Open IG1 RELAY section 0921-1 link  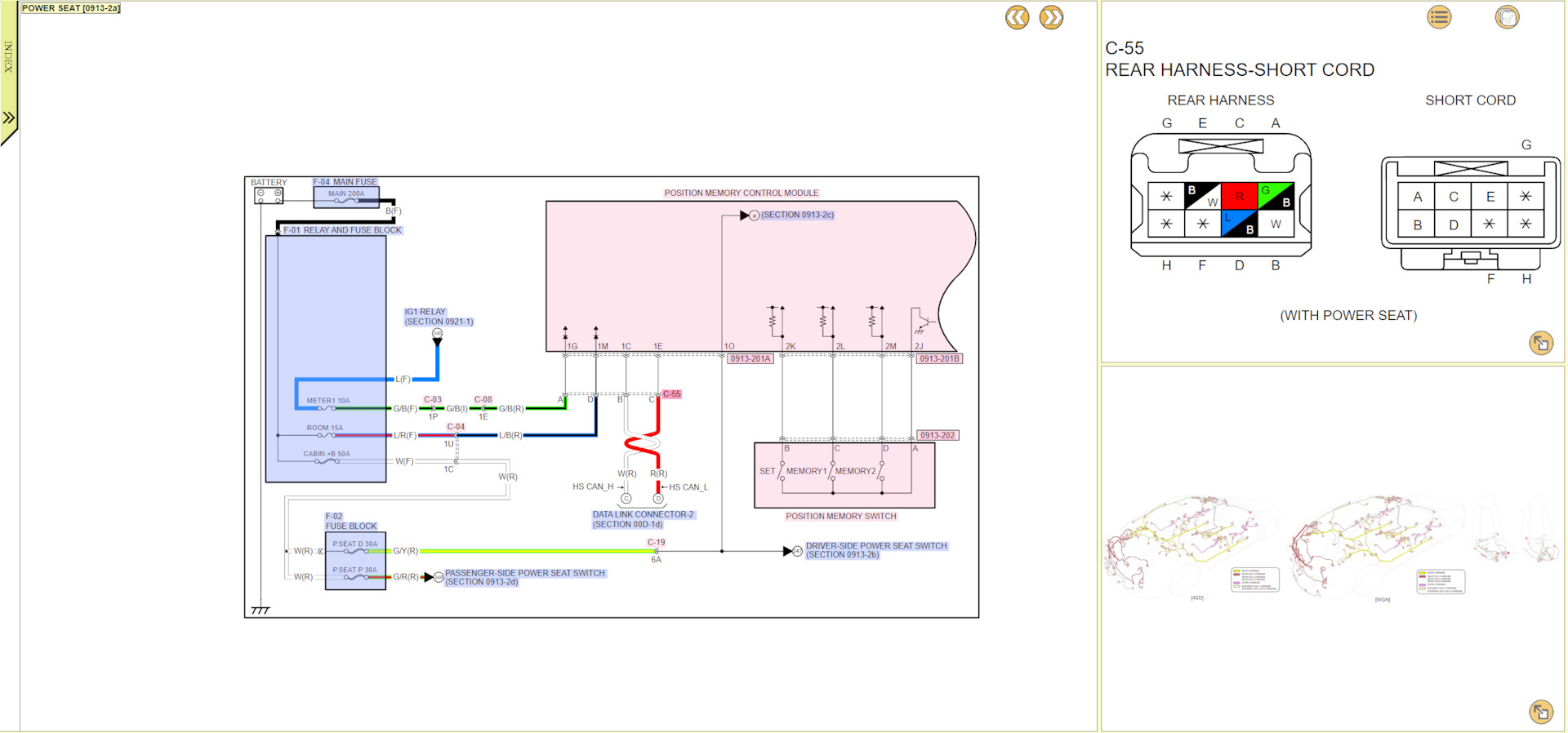pos(439,317)
